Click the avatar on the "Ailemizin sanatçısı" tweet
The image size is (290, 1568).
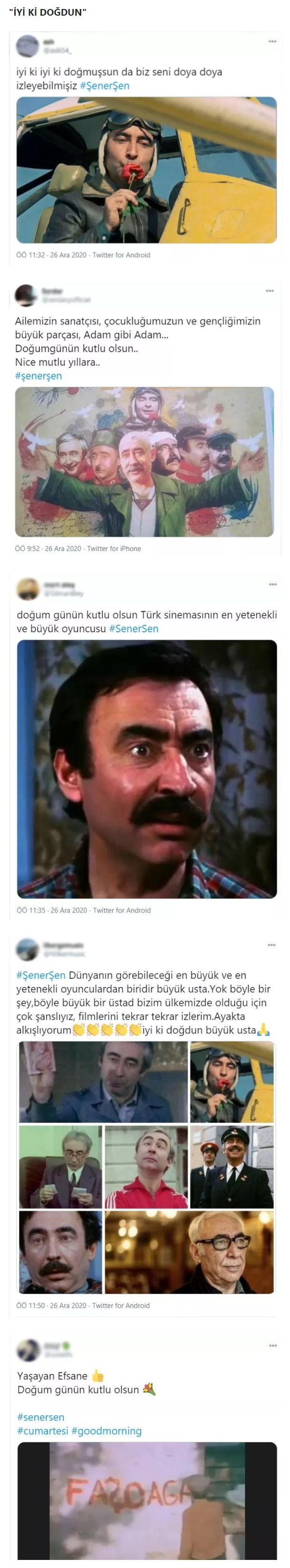click(26, 295)
